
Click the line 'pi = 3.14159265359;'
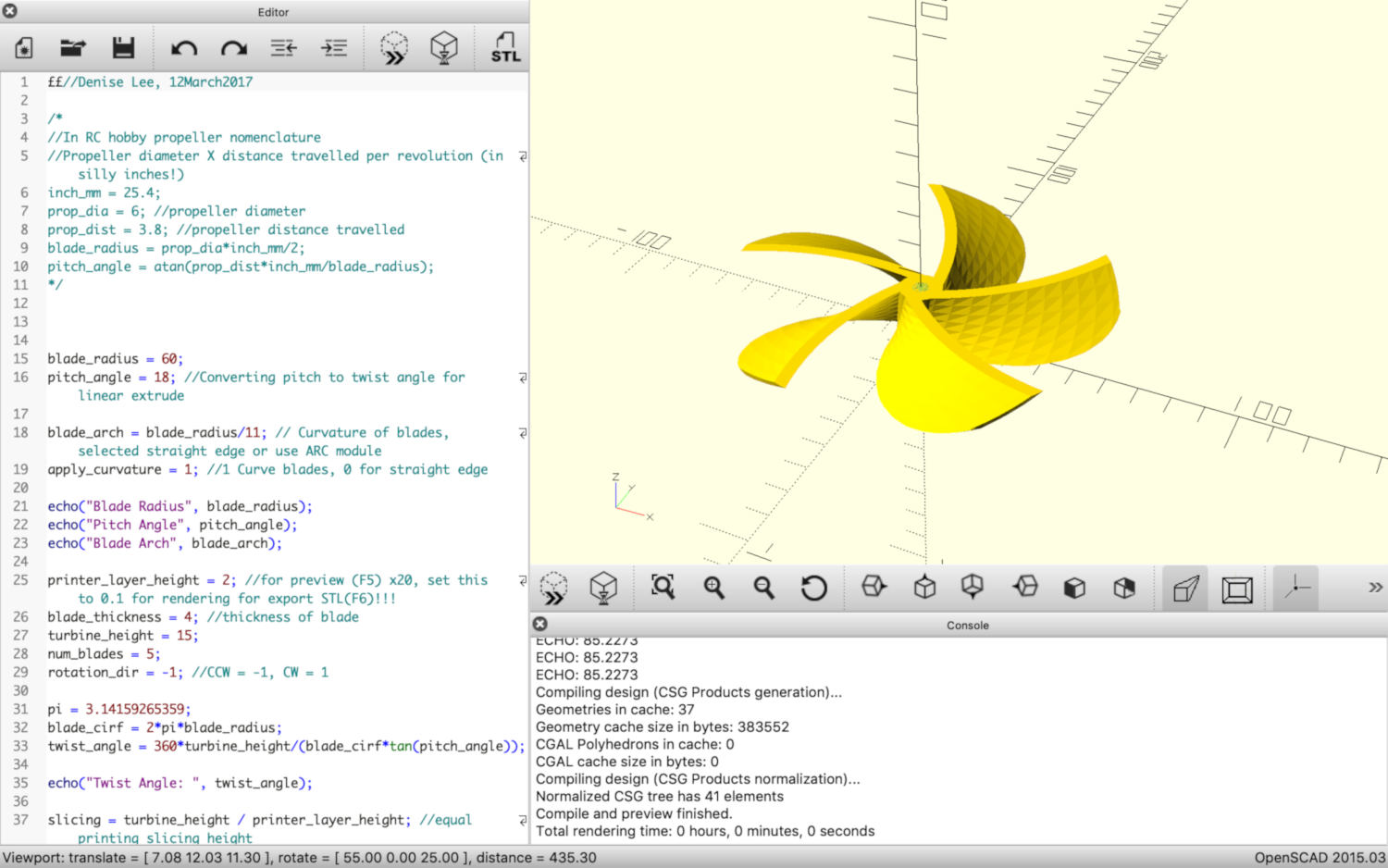coord(119,710)
